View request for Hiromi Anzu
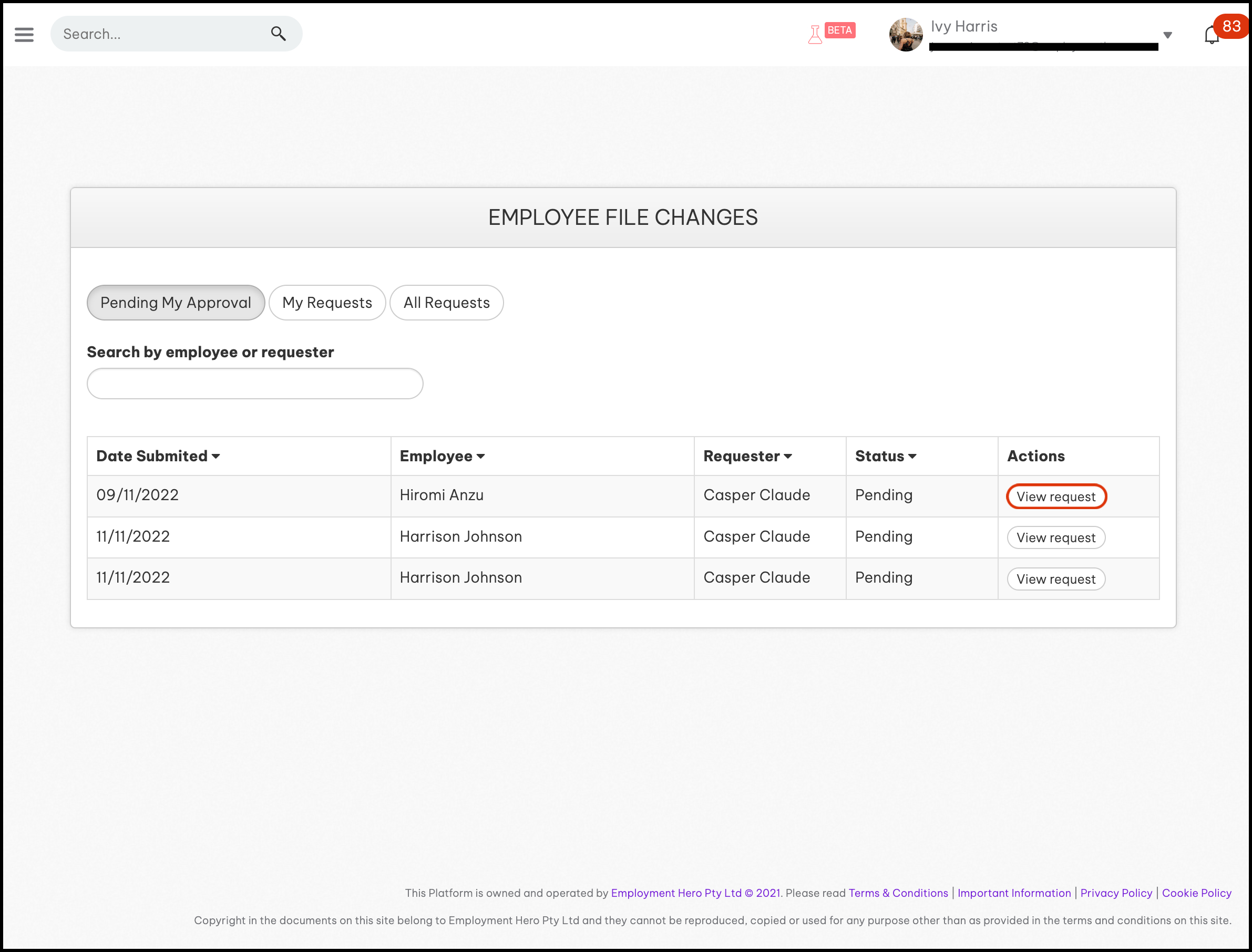1252x952 pixels. click(x=1055, y=496)
